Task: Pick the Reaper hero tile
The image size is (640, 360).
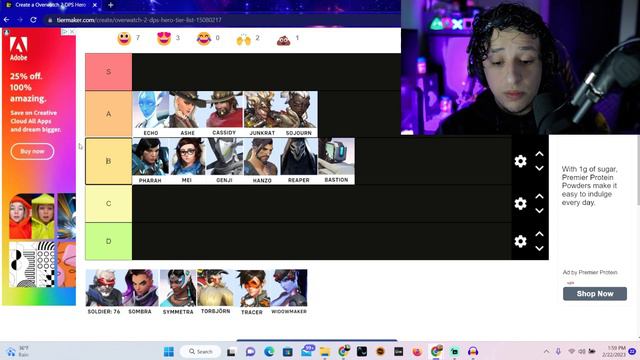Action: pos(299,161)
